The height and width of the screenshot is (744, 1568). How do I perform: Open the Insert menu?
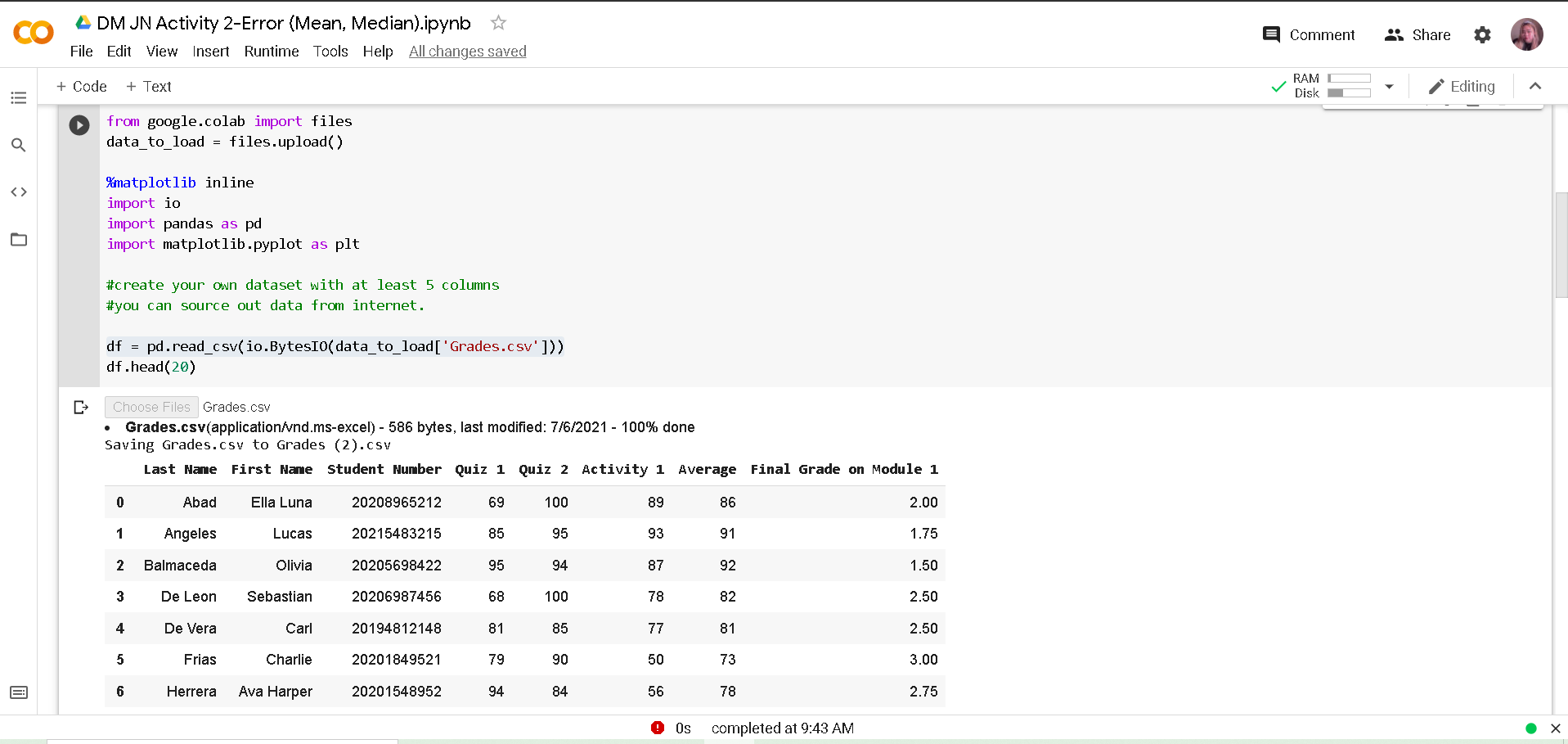tap(210, 51)
